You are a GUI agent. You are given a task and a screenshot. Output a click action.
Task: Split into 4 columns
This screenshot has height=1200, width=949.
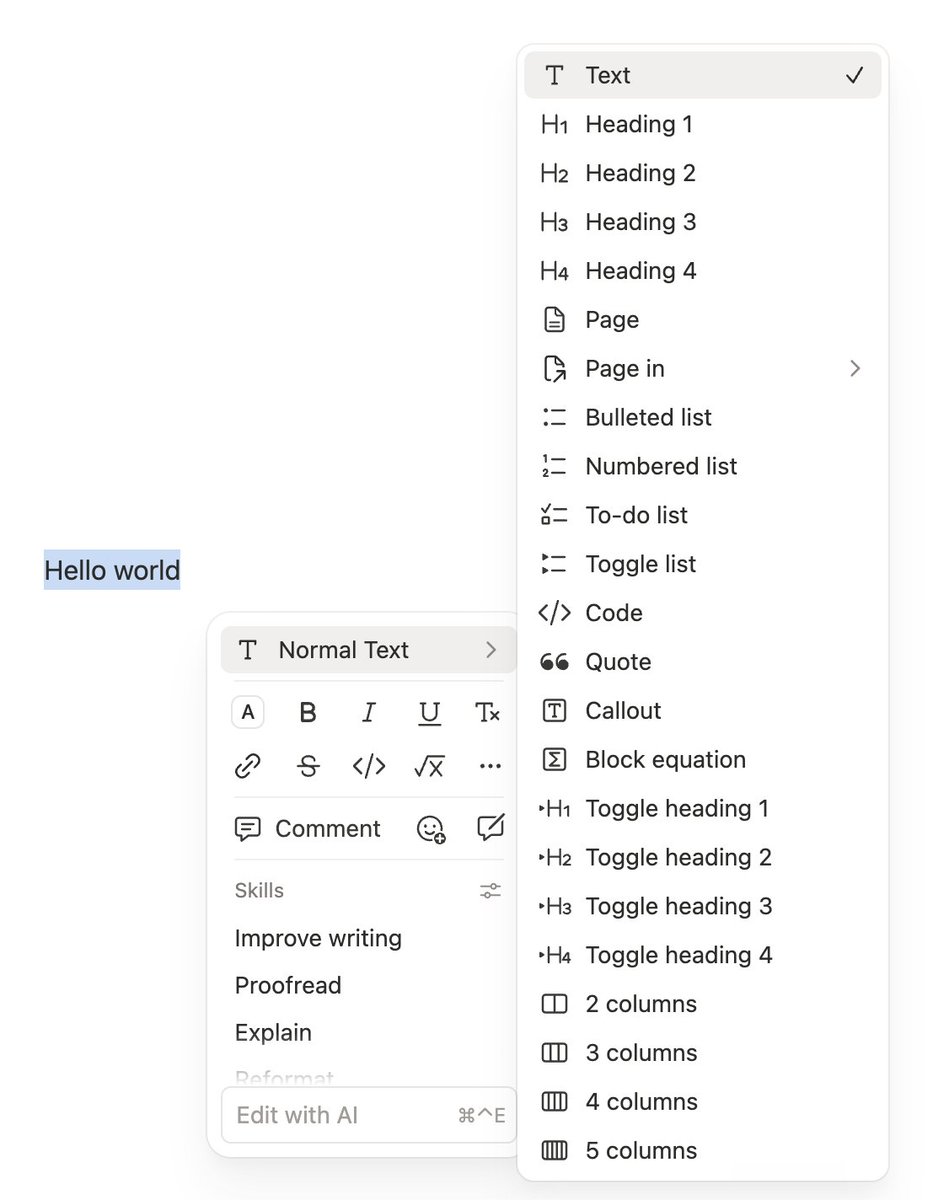click(x=703, y=1102)
